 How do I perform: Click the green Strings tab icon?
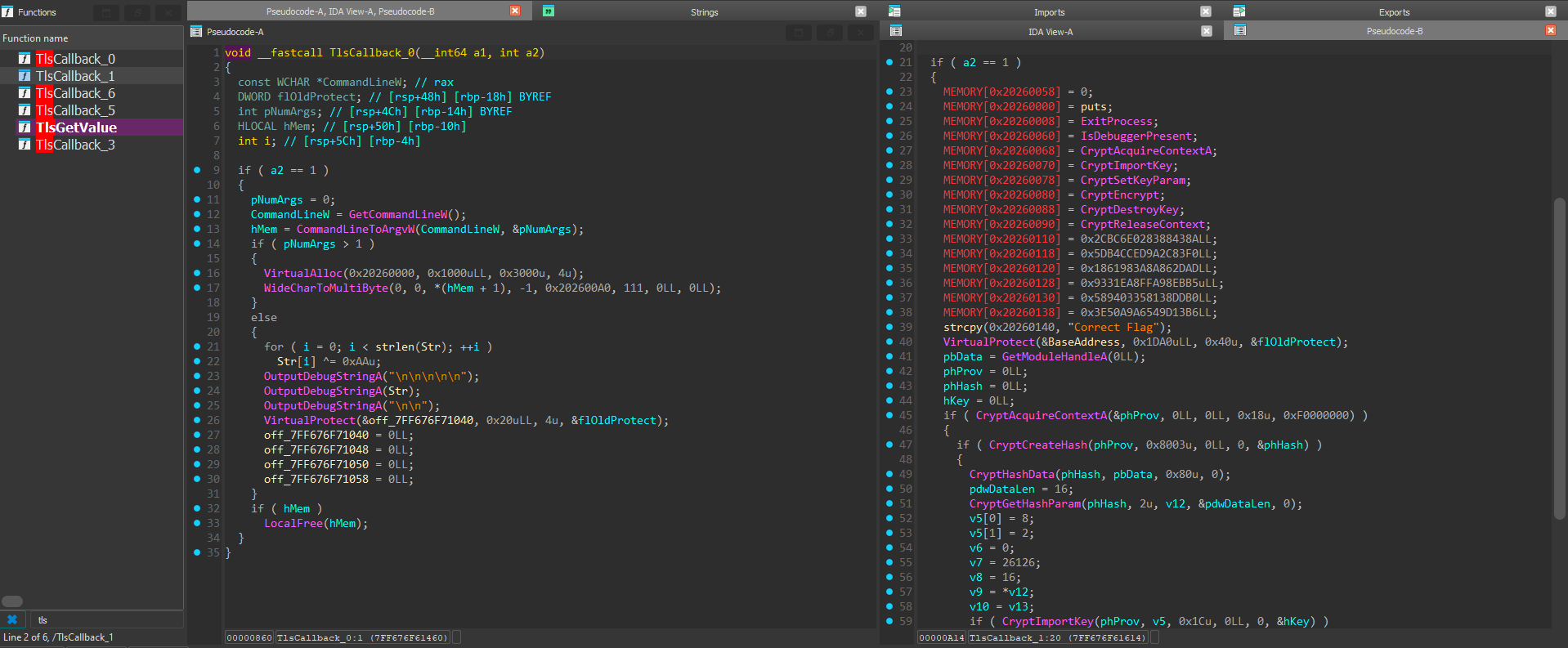click(549, 11)
